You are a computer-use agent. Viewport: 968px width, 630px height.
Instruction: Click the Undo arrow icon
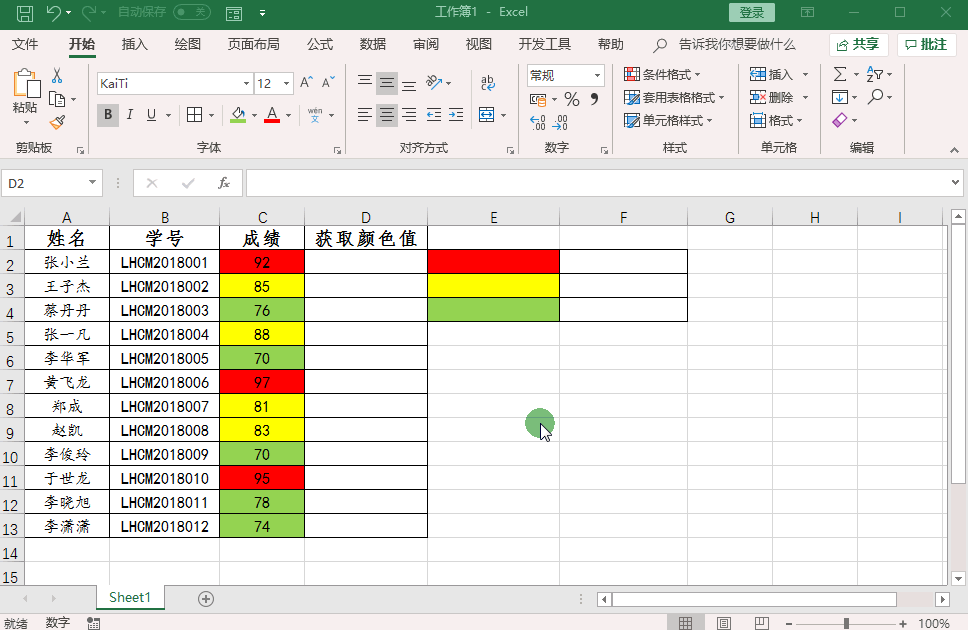click(x=54, y=13)
